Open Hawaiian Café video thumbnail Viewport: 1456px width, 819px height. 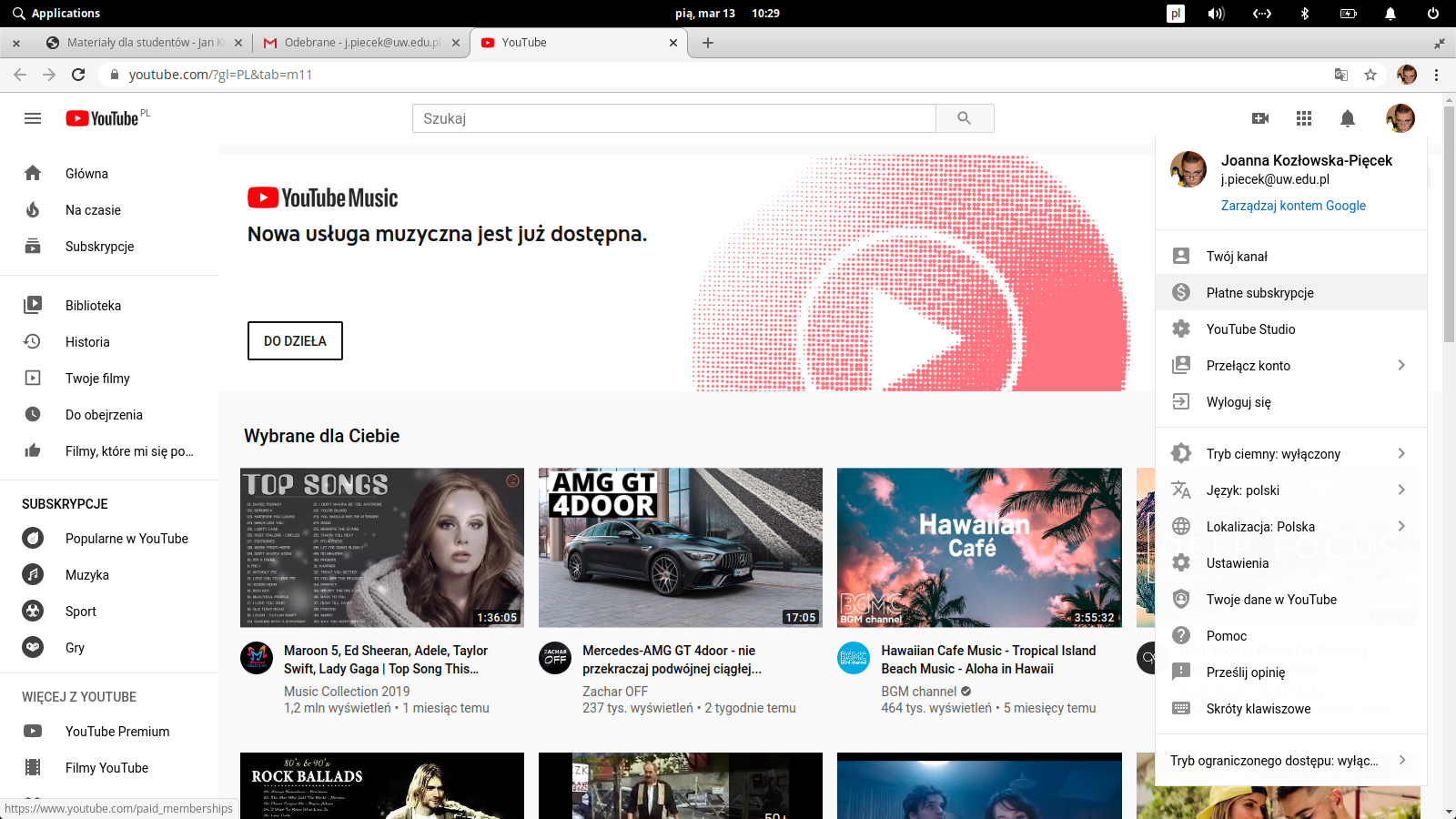point(979,548)
